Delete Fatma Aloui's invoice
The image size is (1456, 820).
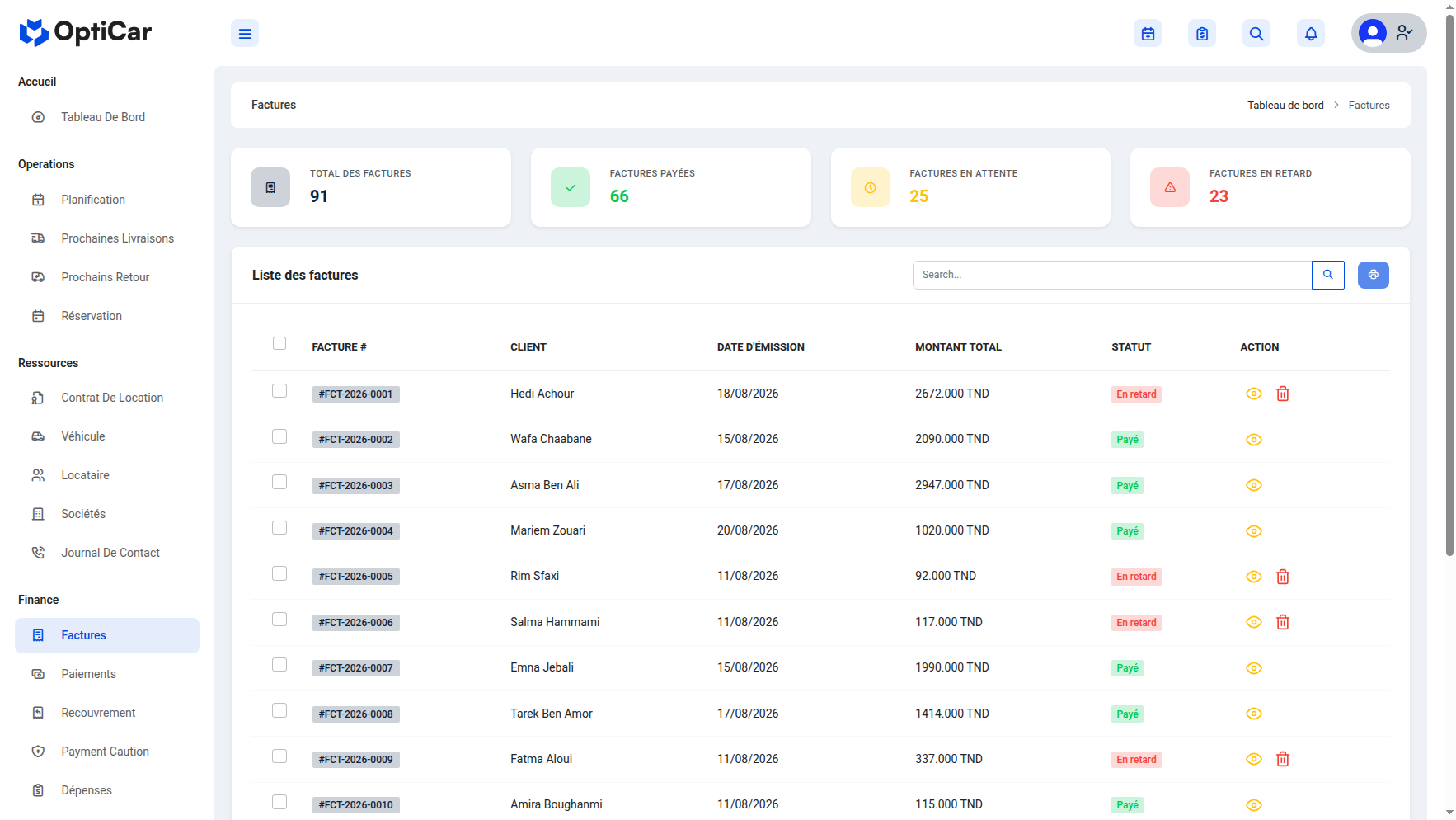coord(1283,759)
